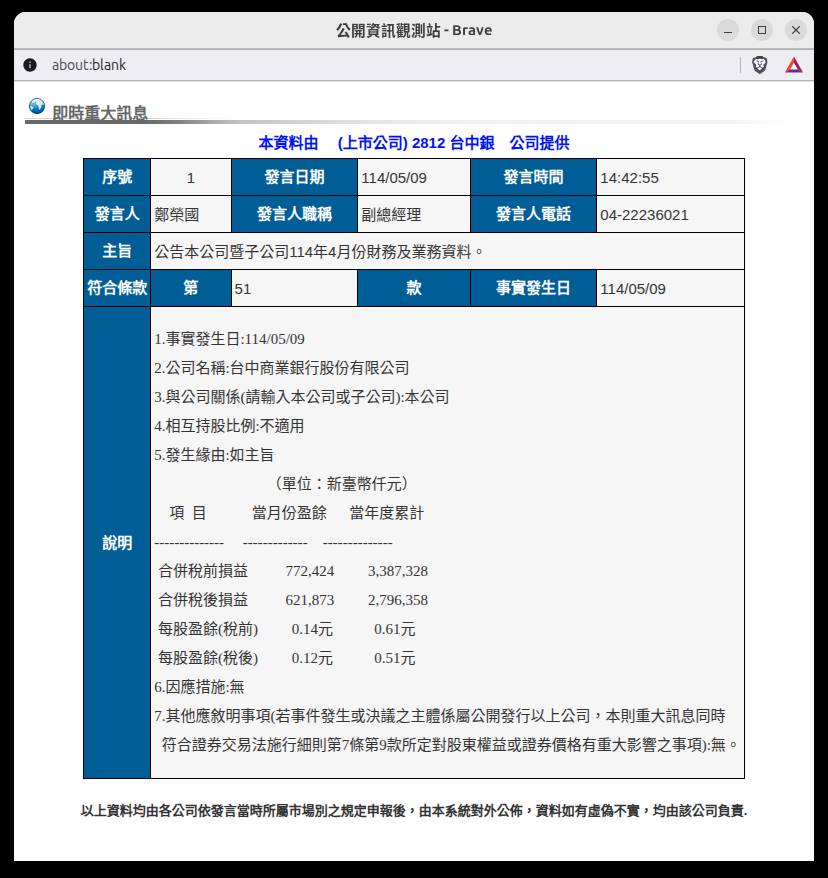828x878 pixels.
Task: Click line 2.公司名稱:台中商業銀行股份有限公司
Action: click(x=282, y=368)
